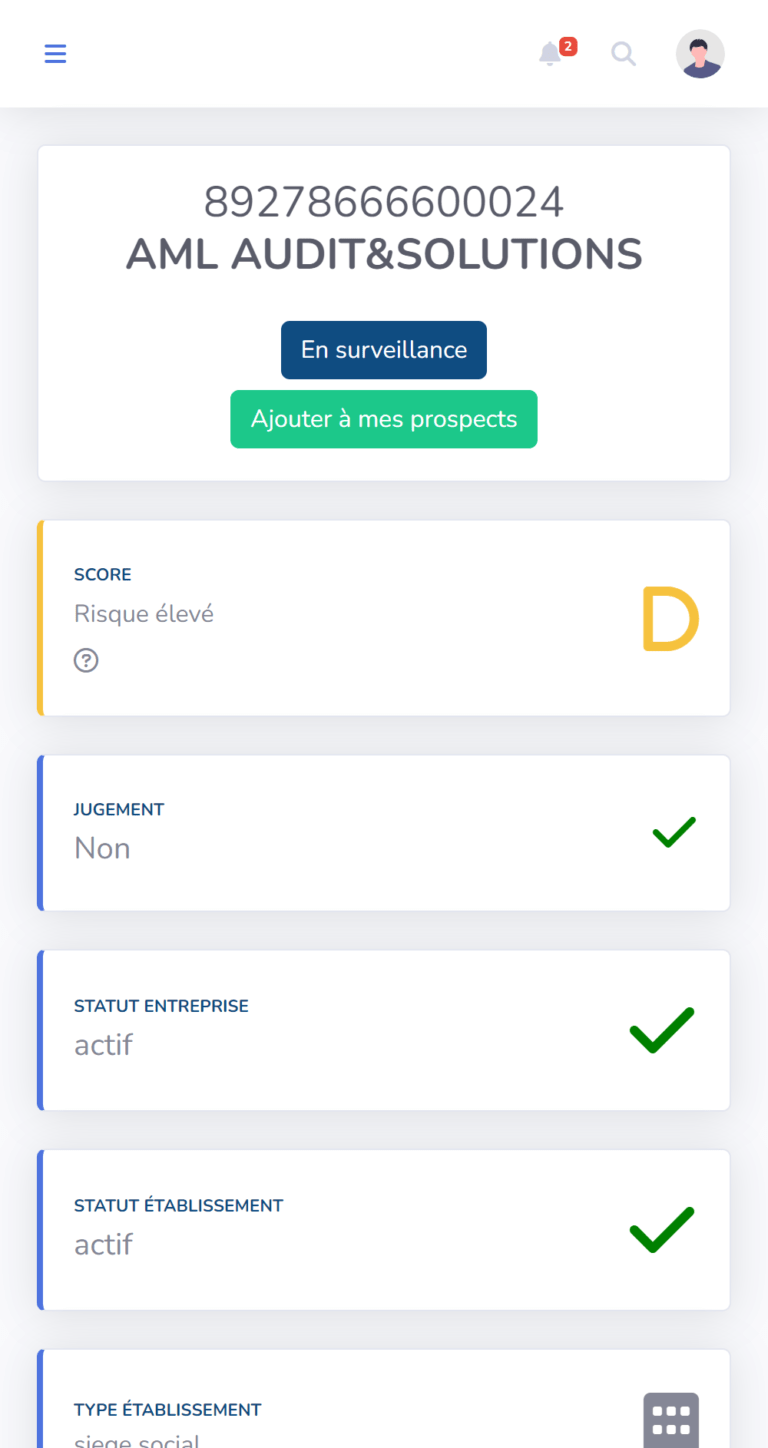The height and width of the screenshot is (1448, 768).
Task: Select the Statut Établissement card
Action: pyautogui.click(x=384, y=1230)
